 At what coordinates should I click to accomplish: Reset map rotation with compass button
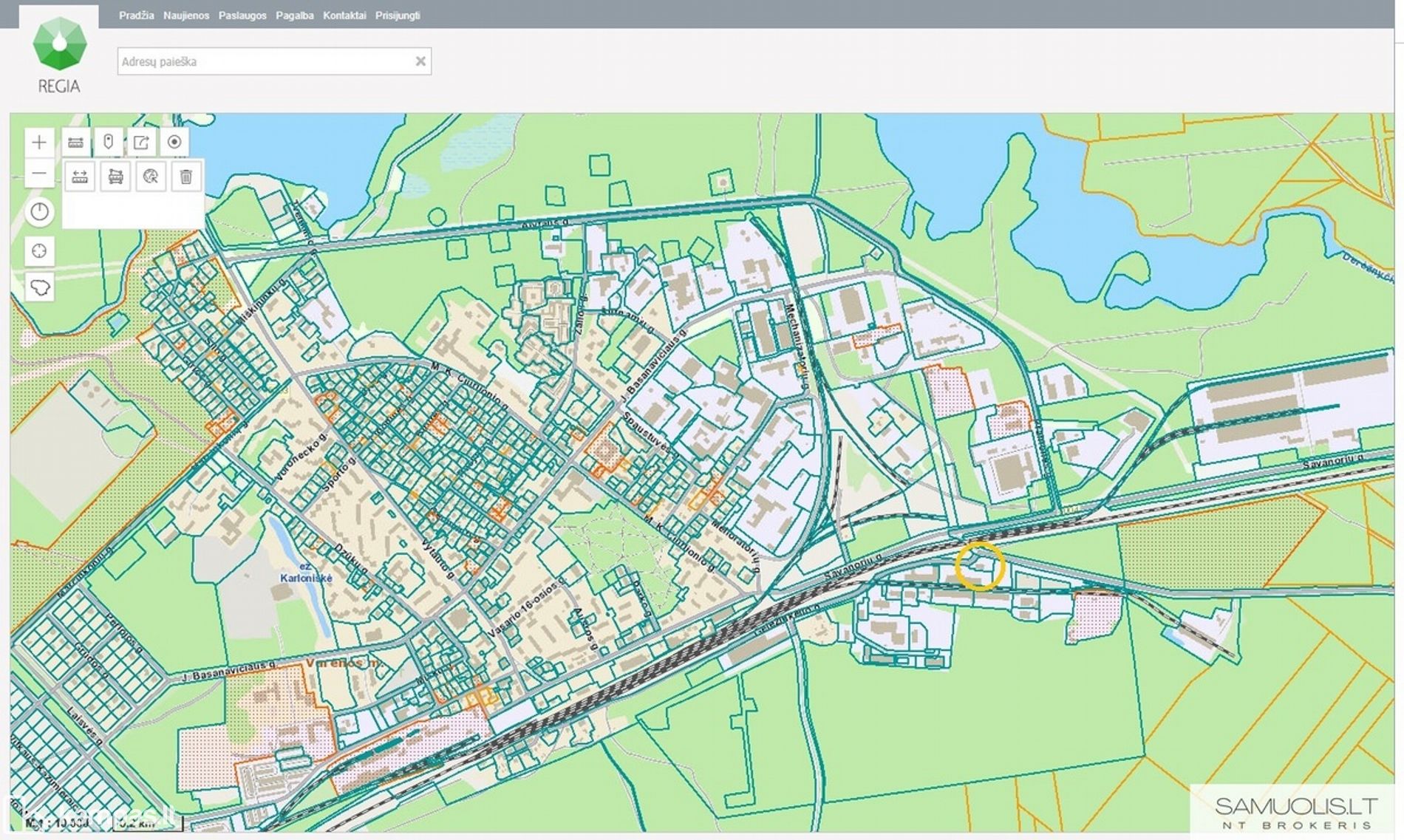click(x=39, y=213)
